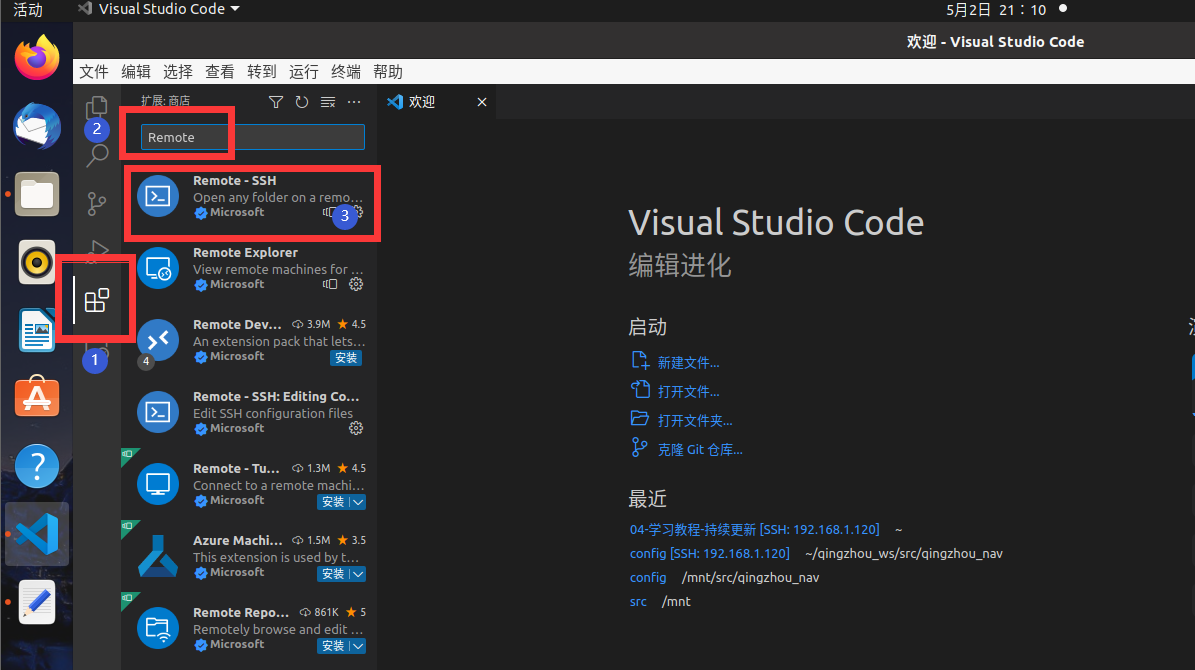Image resolution: width=1195 pixels, height=670 pixels.
Task: Open the Help app from the dock
Action: tap(37, 466)
